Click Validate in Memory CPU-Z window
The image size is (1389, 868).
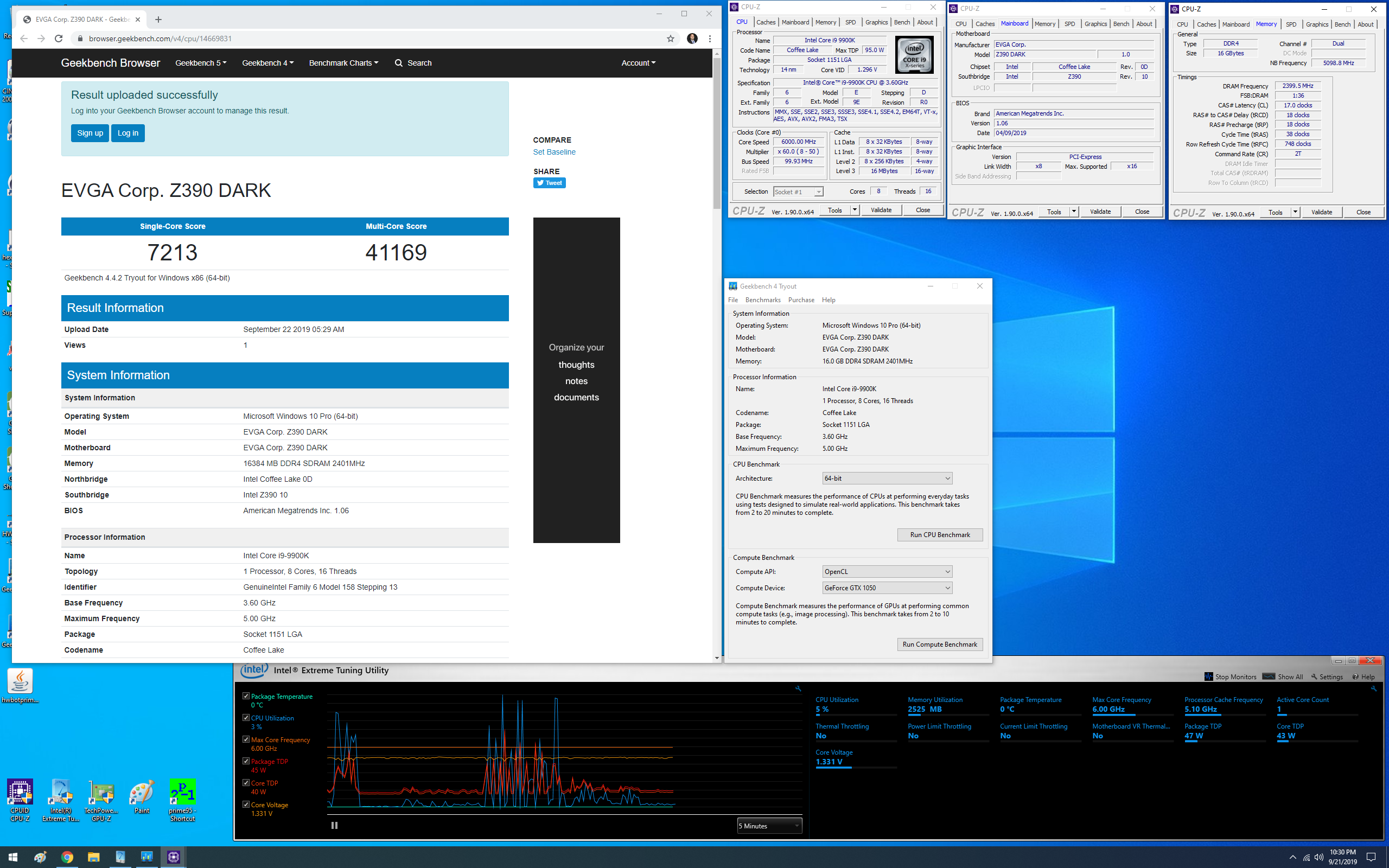tap(1321, 213)
